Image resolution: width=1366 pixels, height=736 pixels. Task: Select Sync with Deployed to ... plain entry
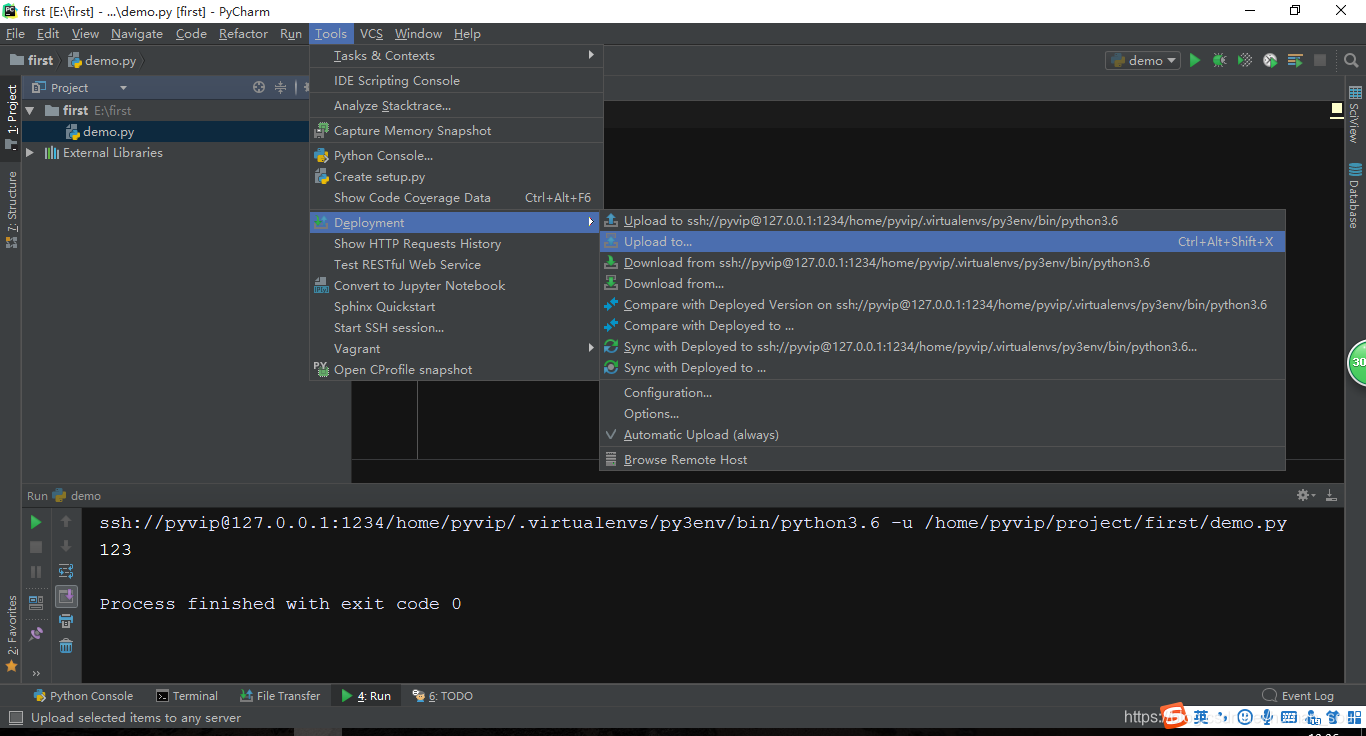(942, 368)
